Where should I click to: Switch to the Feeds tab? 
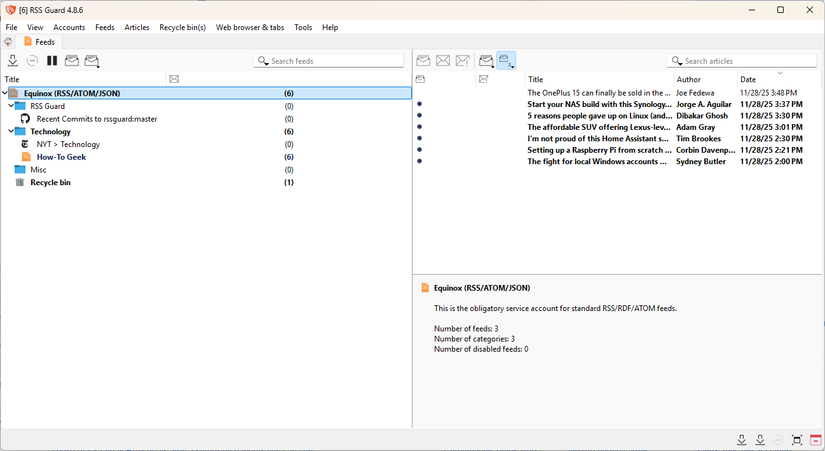click(x=39, y=42)
